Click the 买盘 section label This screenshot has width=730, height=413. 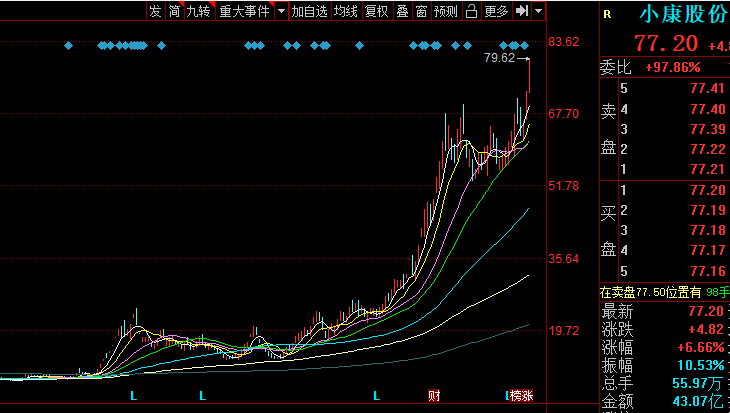pos(608,231)
